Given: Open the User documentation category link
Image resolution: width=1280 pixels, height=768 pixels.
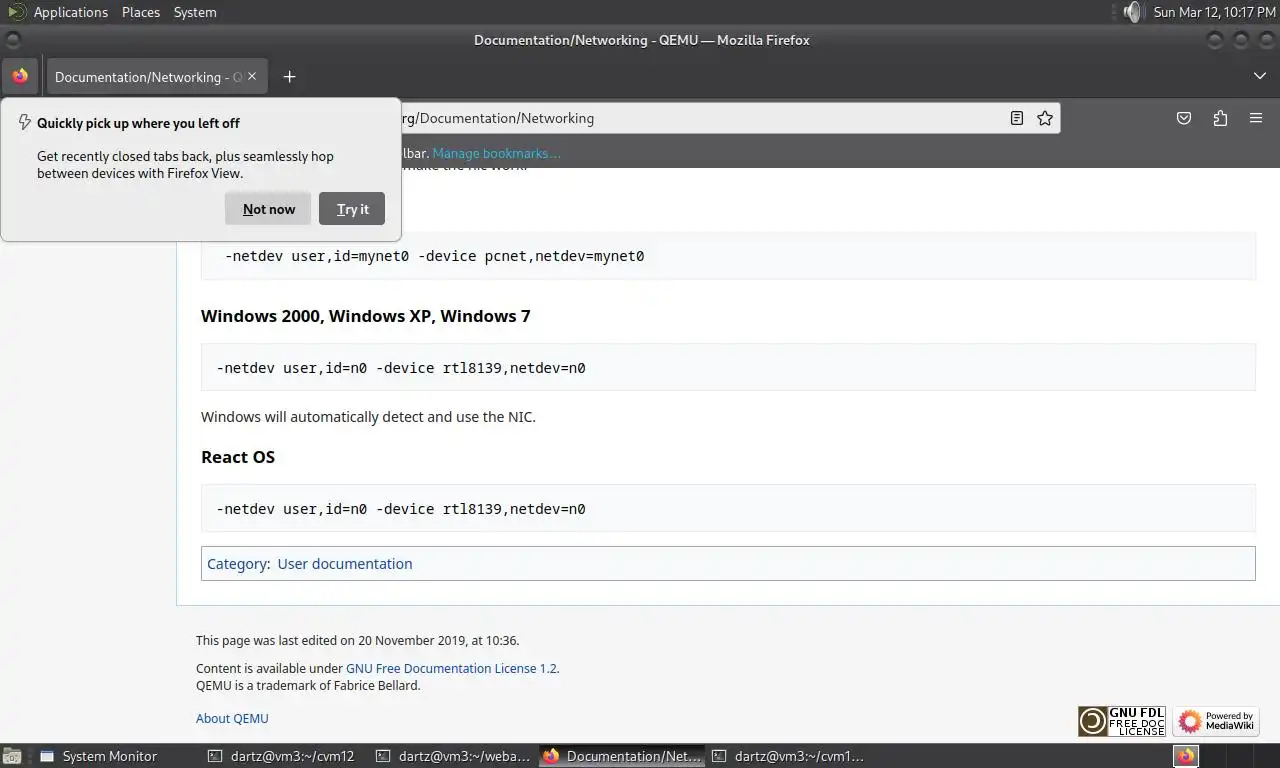Looking at the screenshot, I should 345,564.
